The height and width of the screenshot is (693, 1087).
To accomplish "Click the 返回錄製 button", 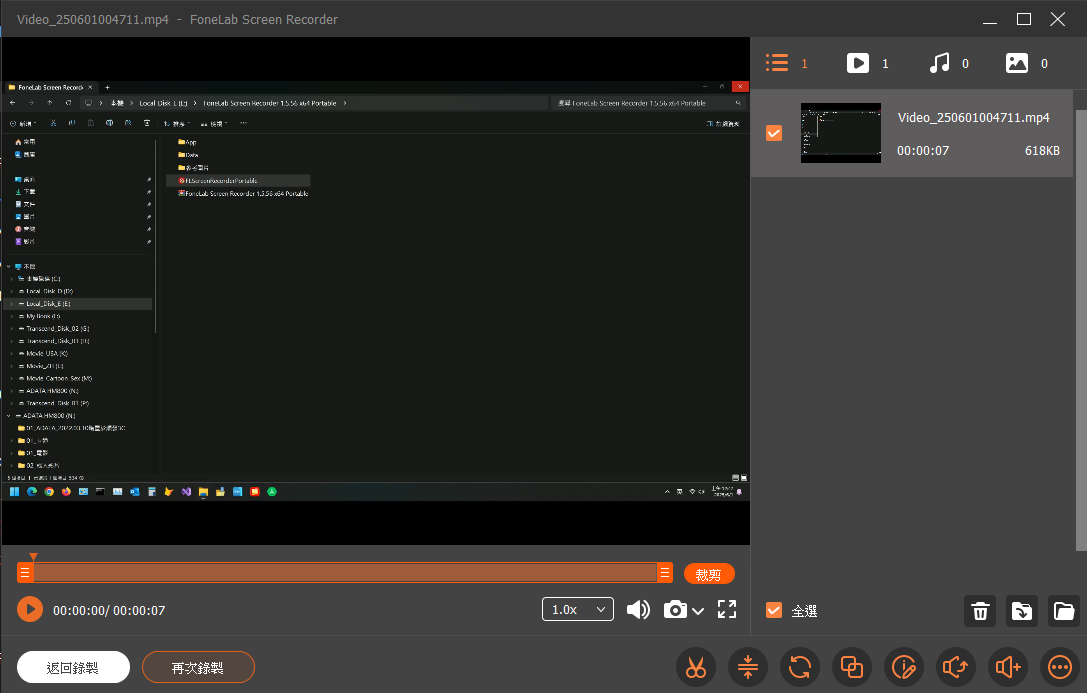I will [73, 667].
